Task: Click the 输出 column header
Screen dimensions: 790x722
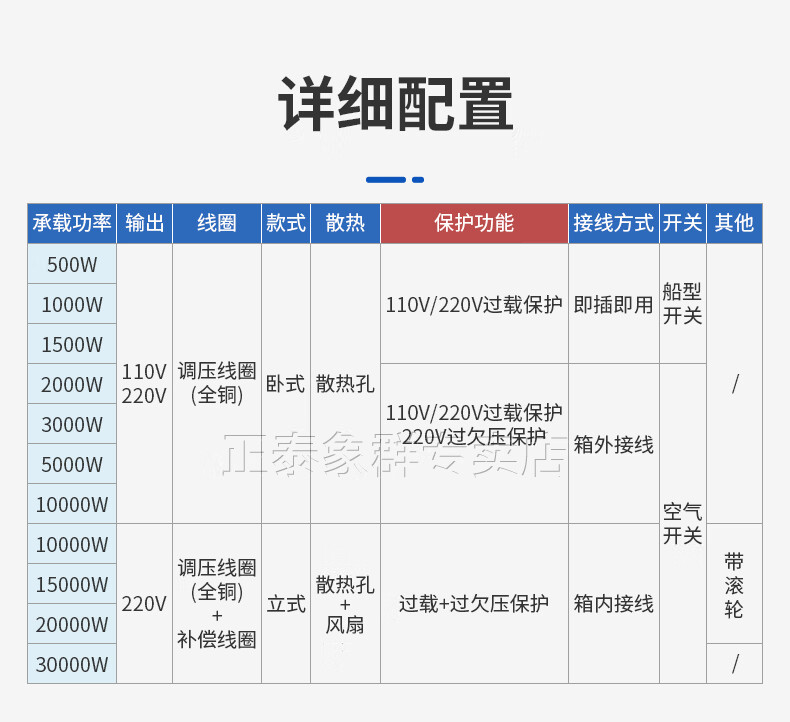Action: coord(144,223)
